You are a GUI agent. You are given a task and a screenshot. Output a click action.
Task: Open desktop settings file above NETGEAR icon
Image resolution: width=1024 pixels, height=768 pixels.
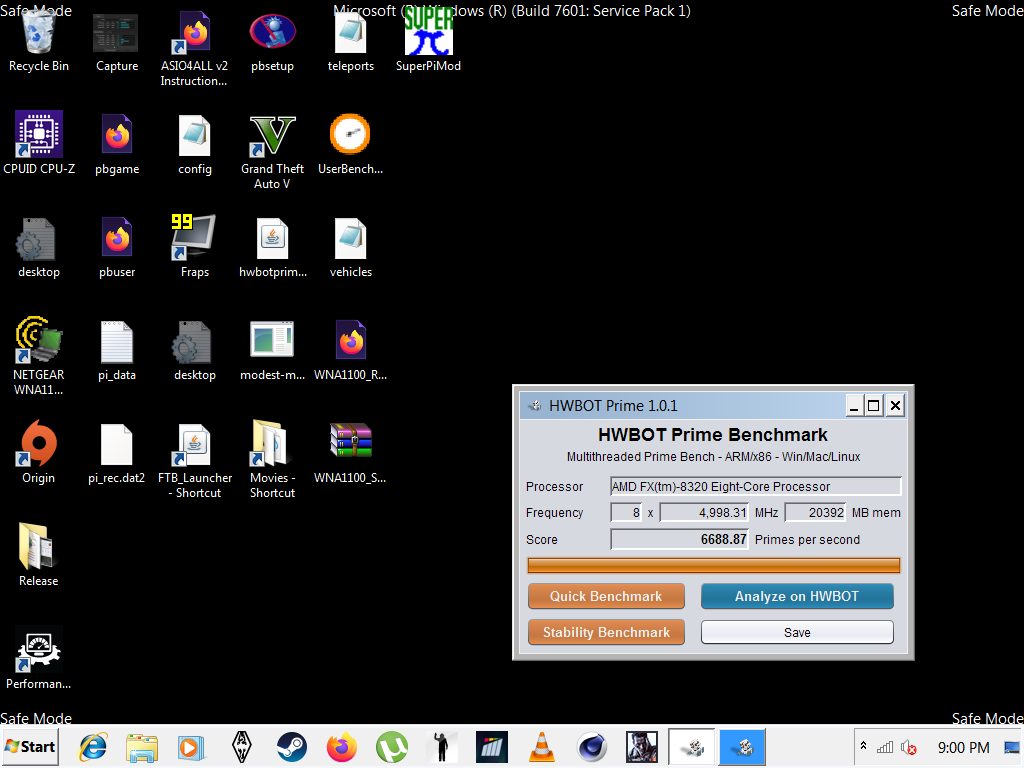tap(39, 247)
